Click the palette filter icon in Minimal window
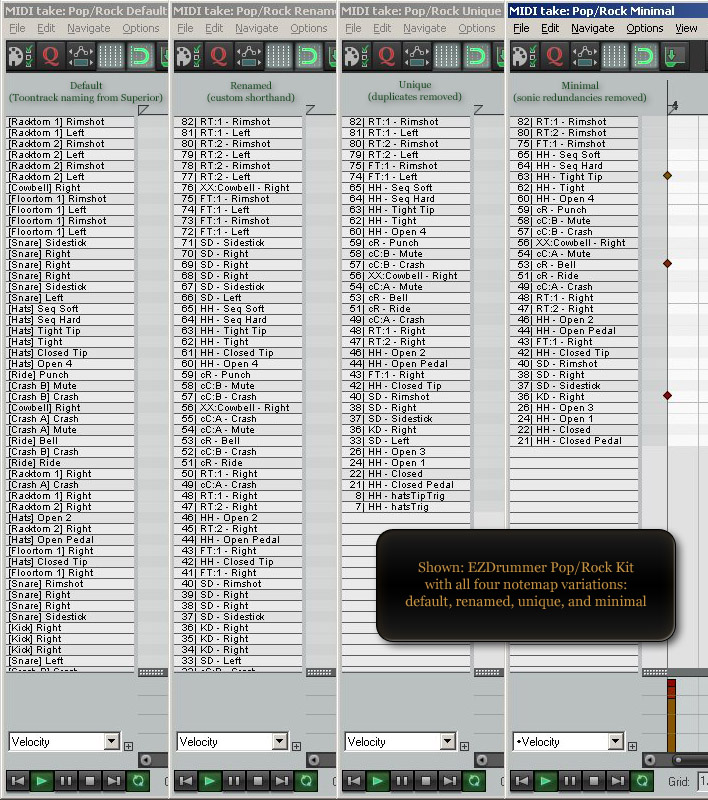Viewport: 708px width, 800px height. click(x=525, y=56)
